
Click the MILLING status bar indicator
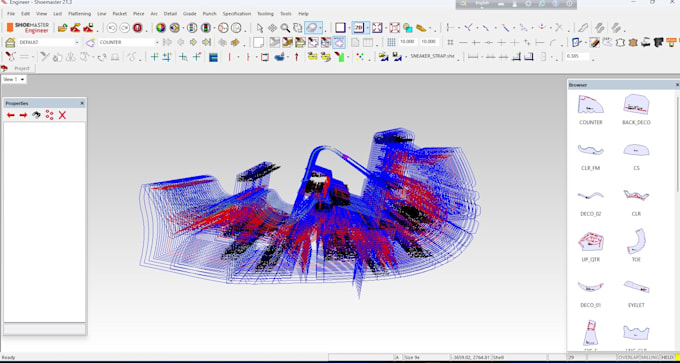pos(650,357)
